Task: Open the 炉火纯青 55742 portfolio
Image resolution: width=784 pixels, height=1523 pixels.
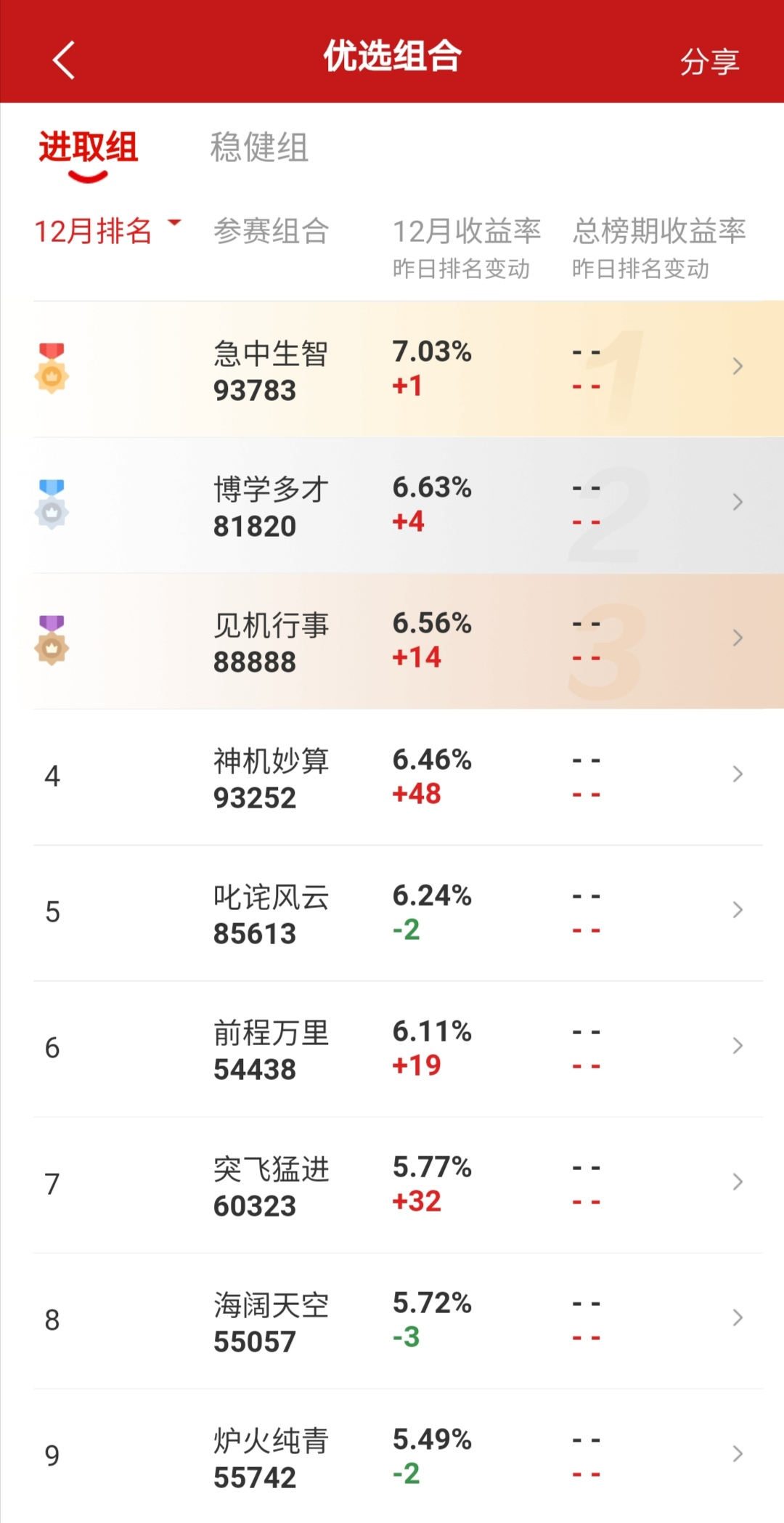Action: pos(271,1458)
